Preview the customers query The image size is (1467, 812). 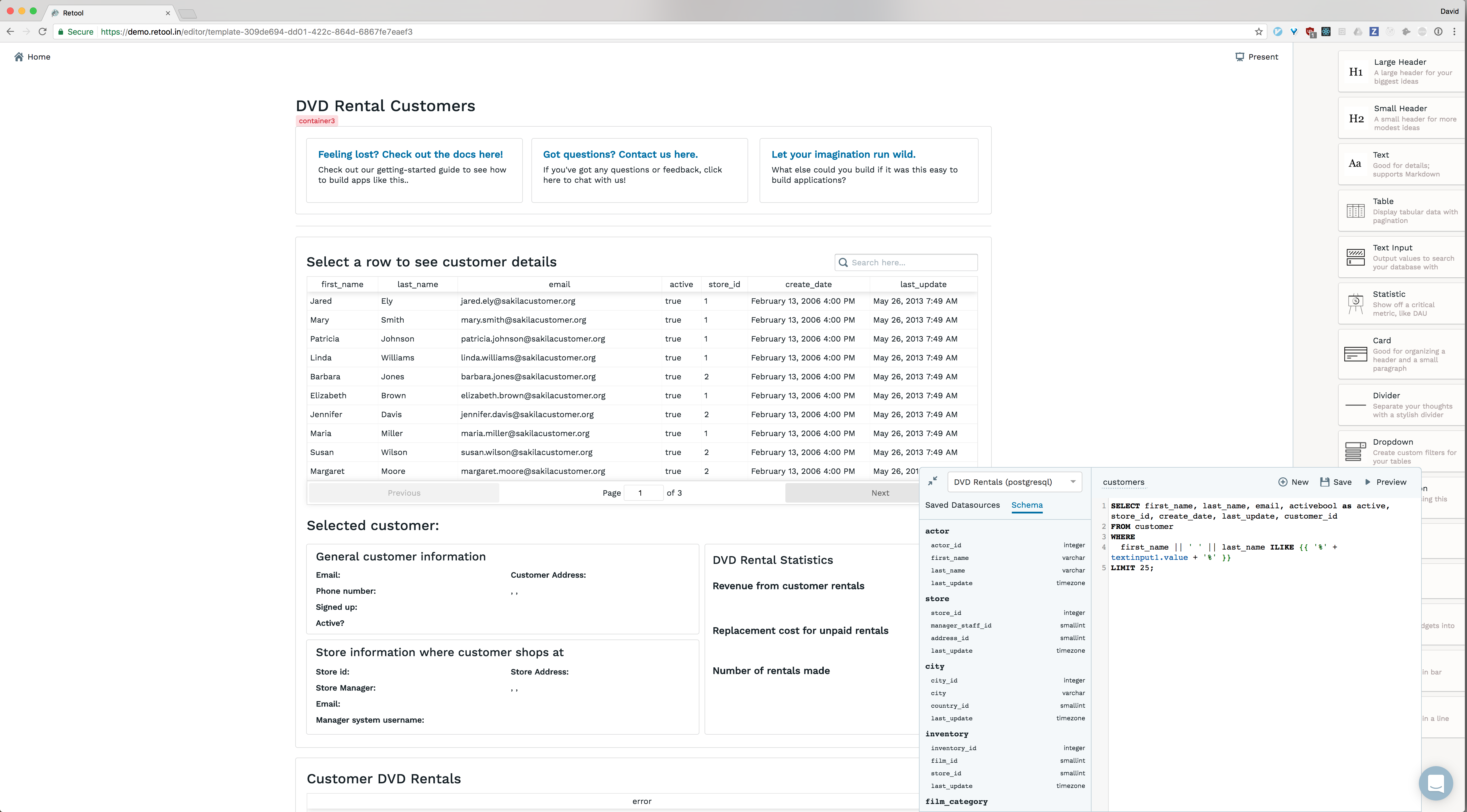click(1385, 482)
